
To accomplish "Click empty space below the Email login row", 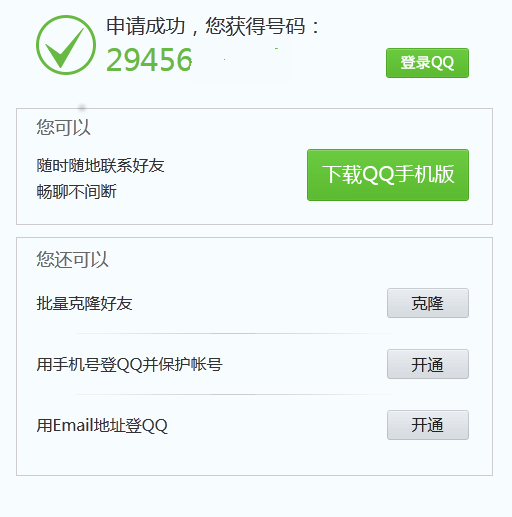I will point(253,457).
